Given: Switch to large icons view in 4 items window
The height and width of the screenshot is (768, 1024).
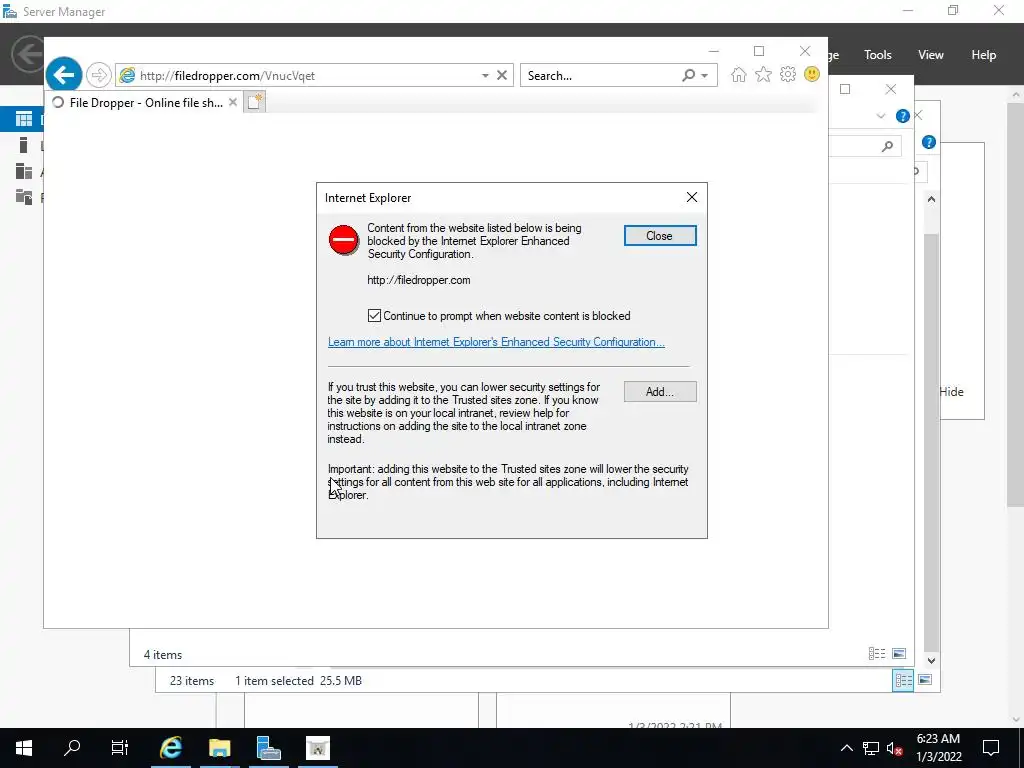Looking at the screenshot, I should [x=899, y=654].
